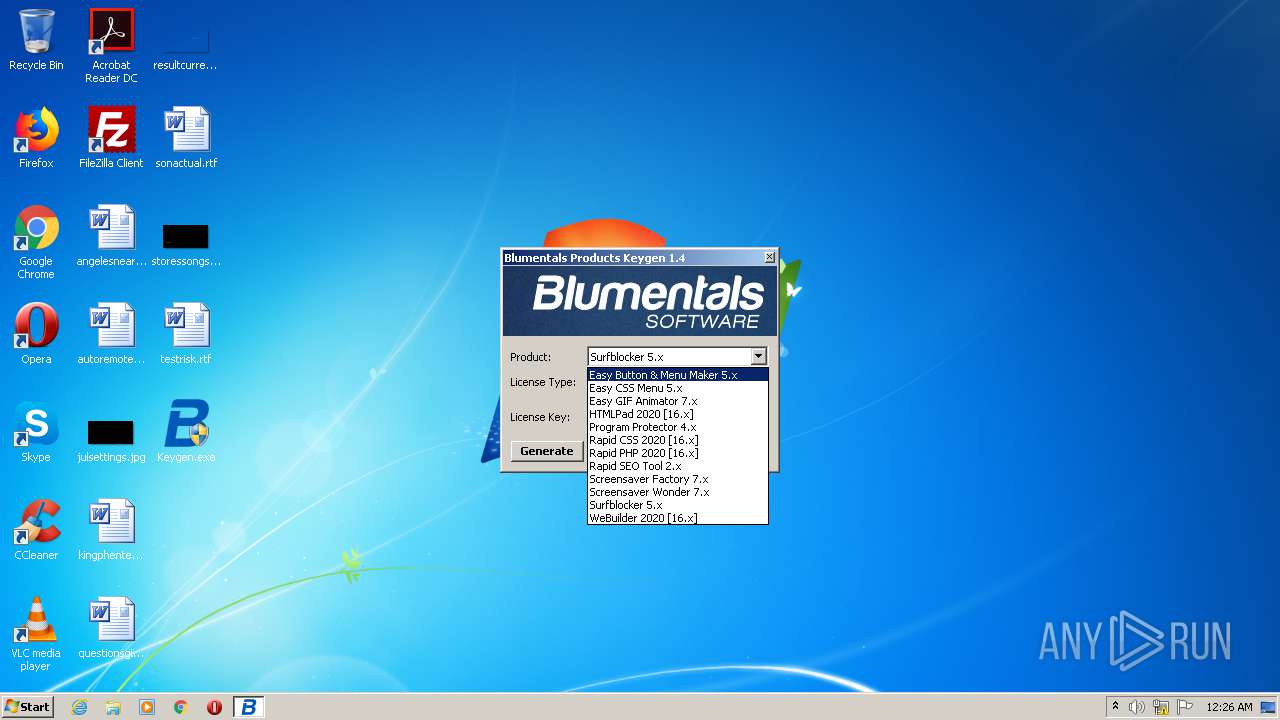Show hidden system tray icons
This screenshot has width=1280, height=720.
[1115, 707]
